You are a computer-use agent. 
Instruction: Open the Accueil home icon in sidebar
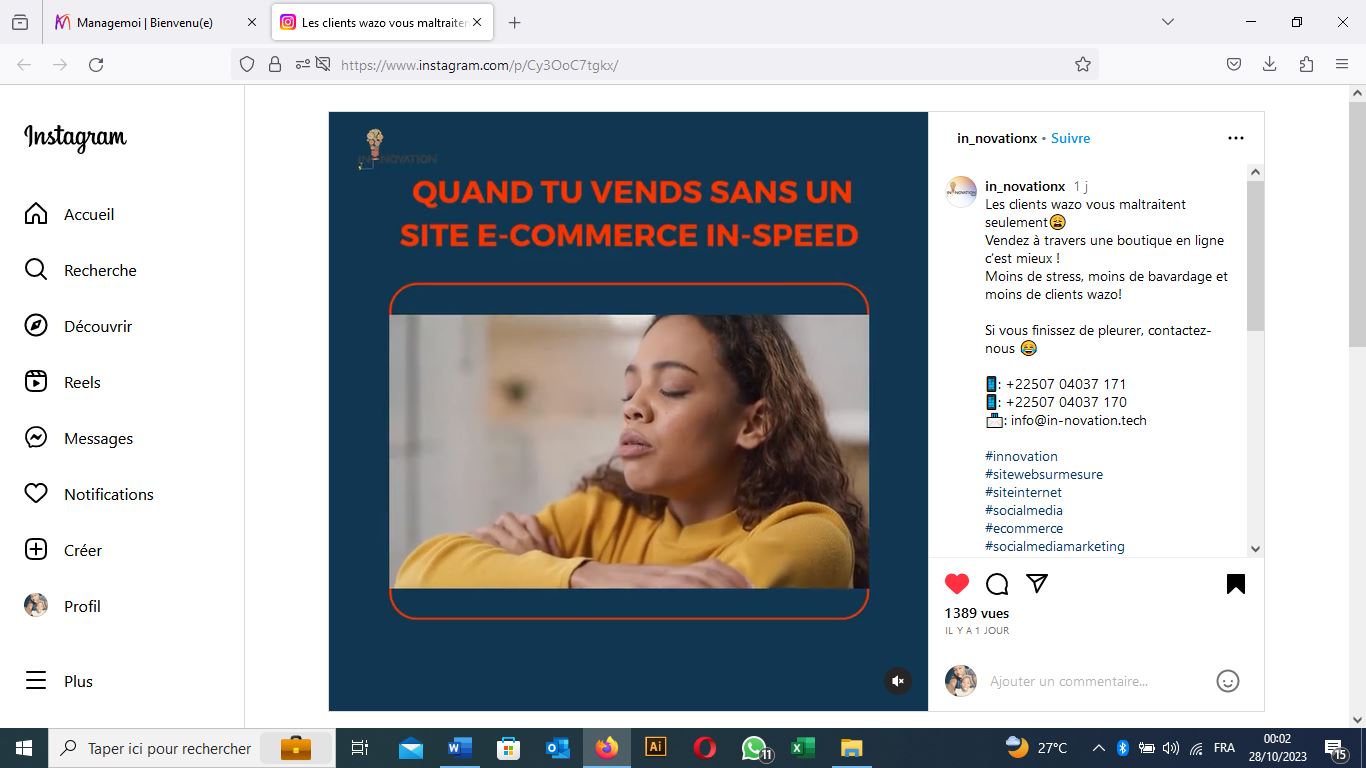pyautogui.click(x=36, y=214)
